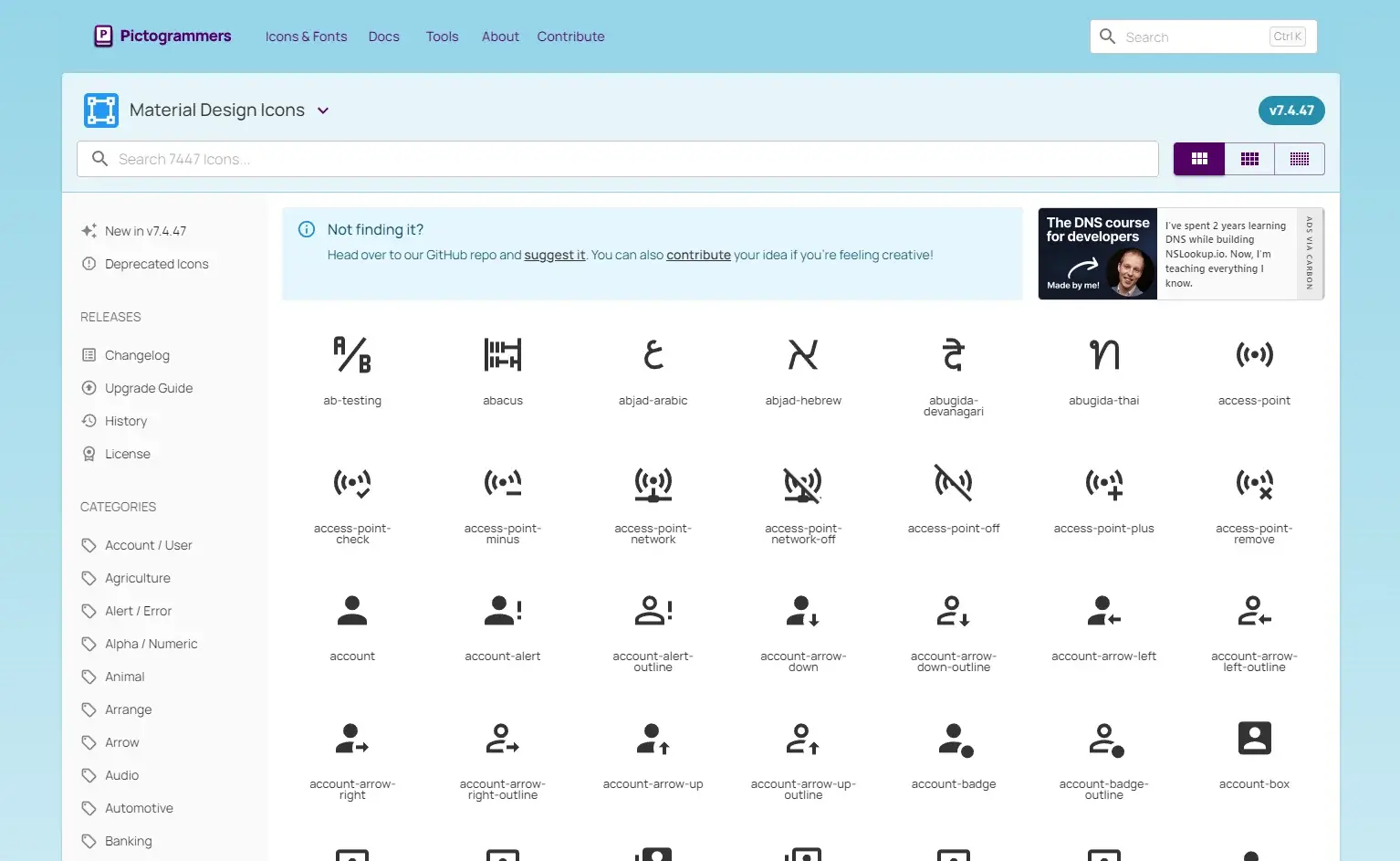The width and height of the screenshot is (1400, 861).
Task: Click the account-alert-outline icon
Action: 653,610
